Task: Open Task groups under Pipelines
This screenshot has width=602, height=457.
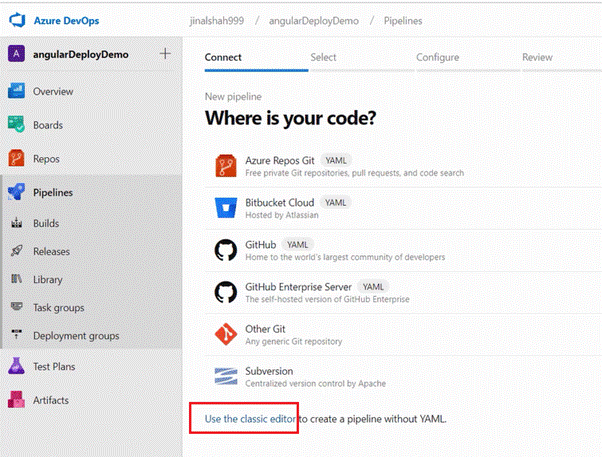Action: [x=58, y=308]
